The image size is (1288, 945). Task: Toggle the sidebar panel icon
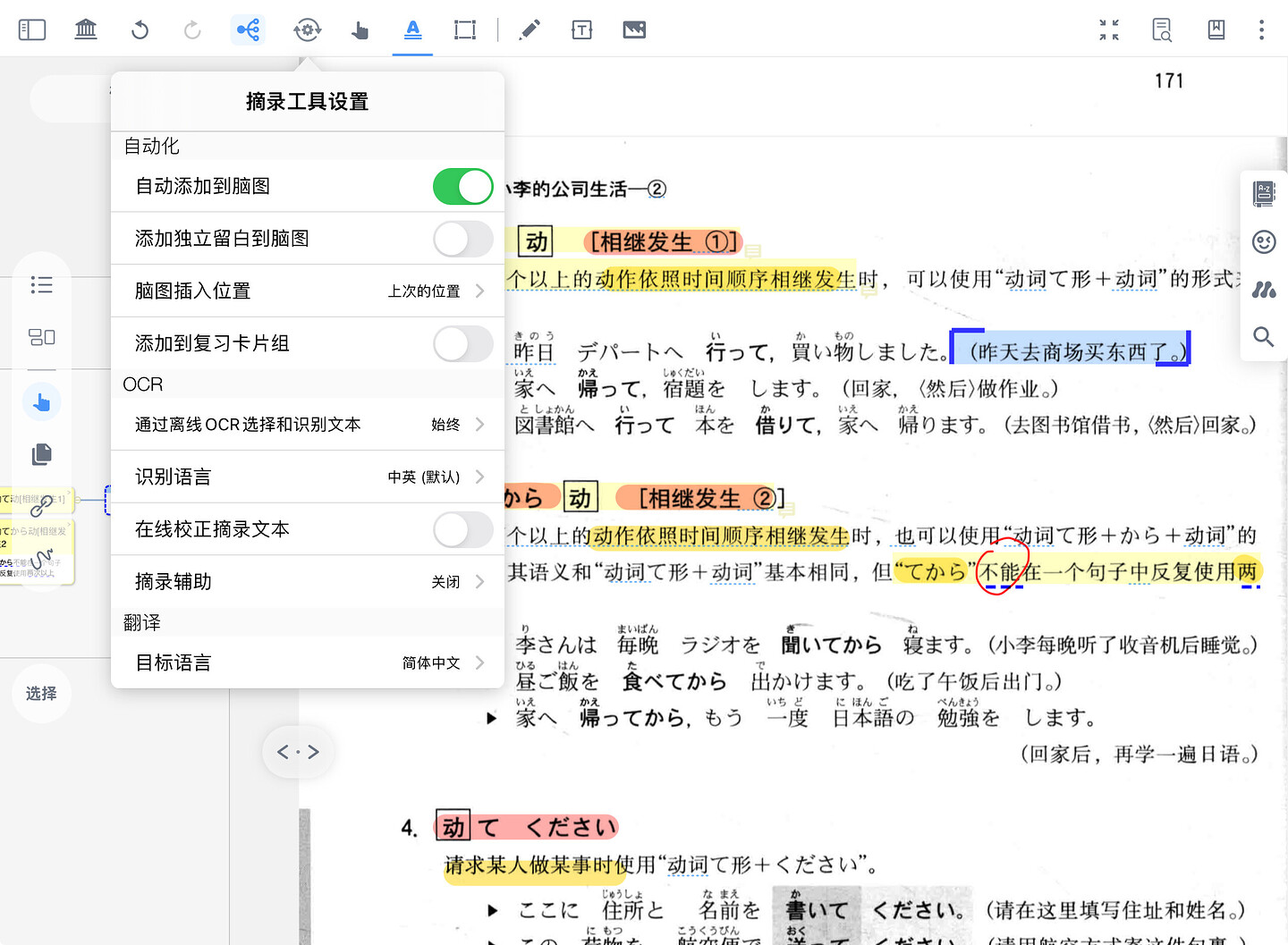tap(32, 30)
